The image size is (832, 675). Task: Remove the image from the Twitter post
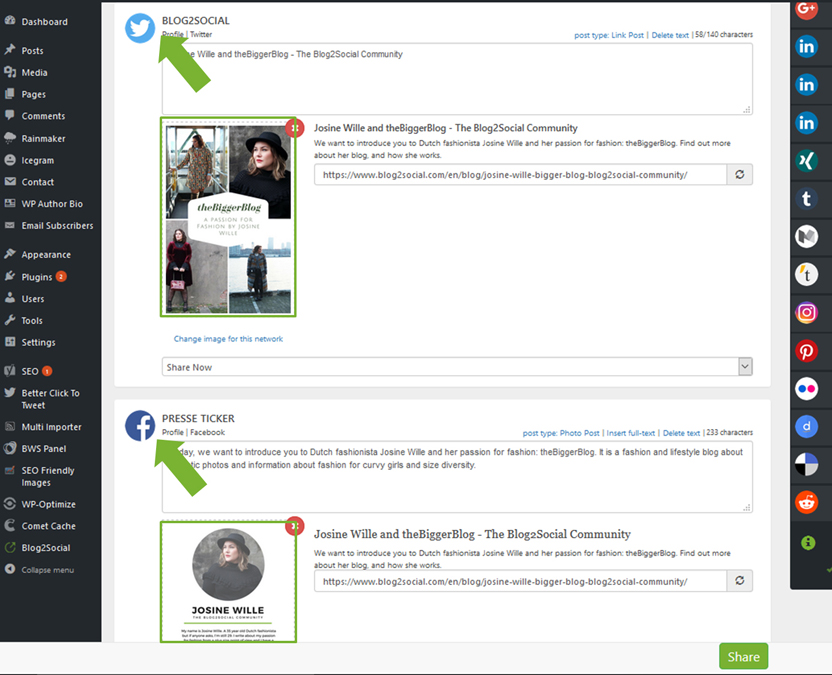[x=295, y=127]
